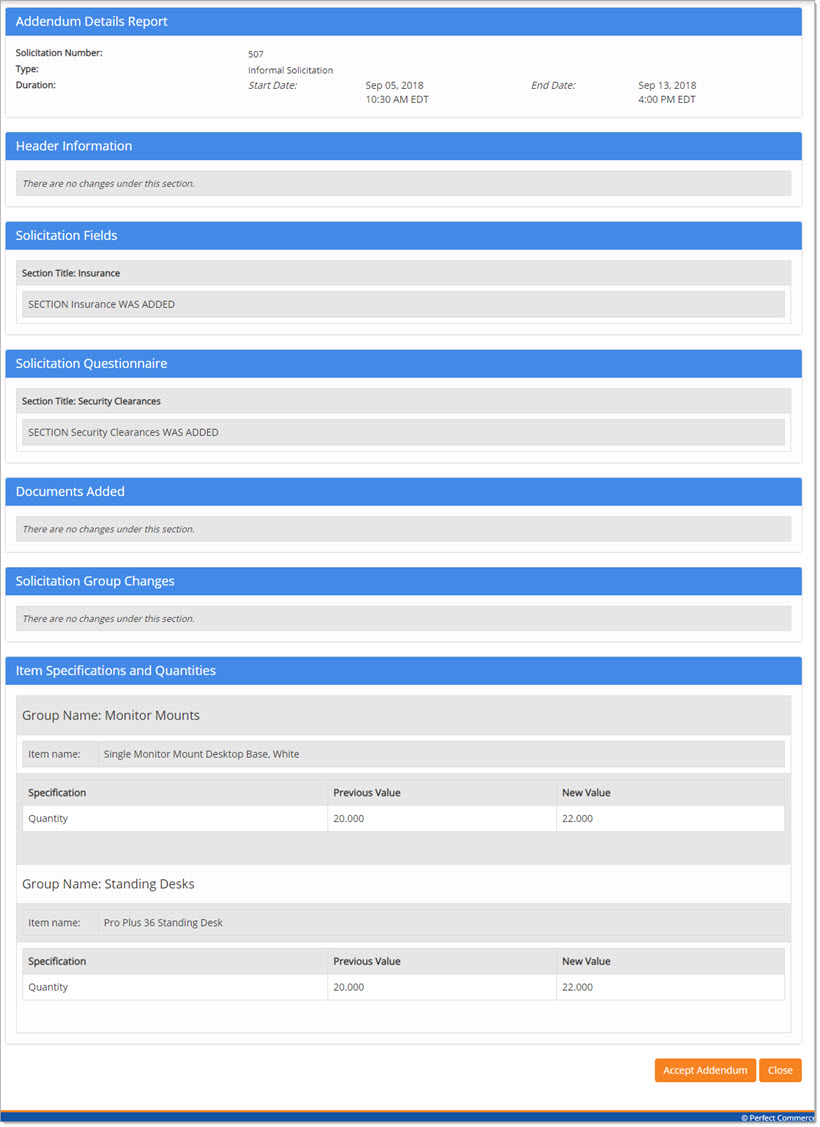
Task: Click the Perfect Commerce copyright text
Action: tap(778, 1118)
